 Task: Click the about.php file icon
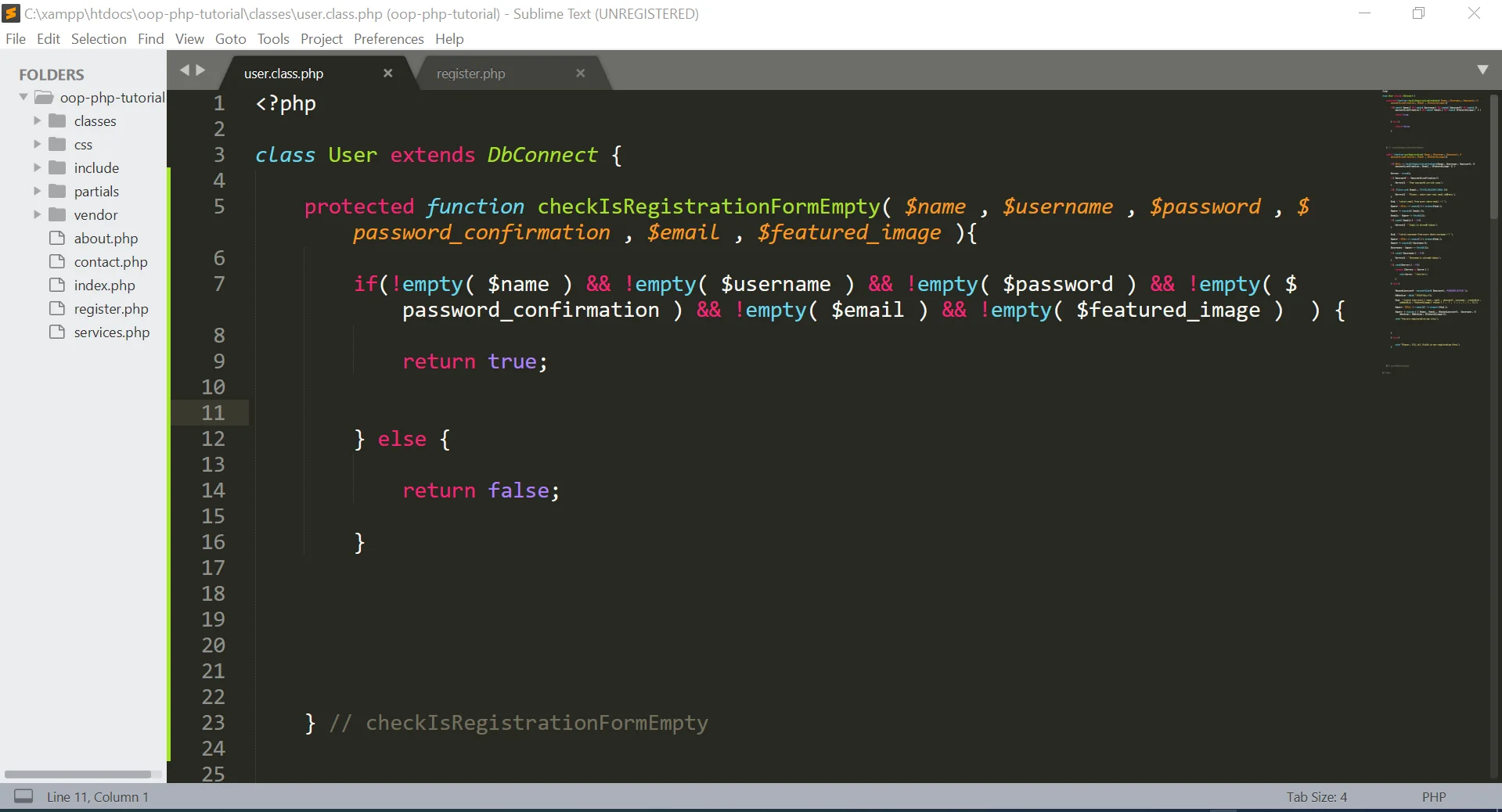[57, 238]
